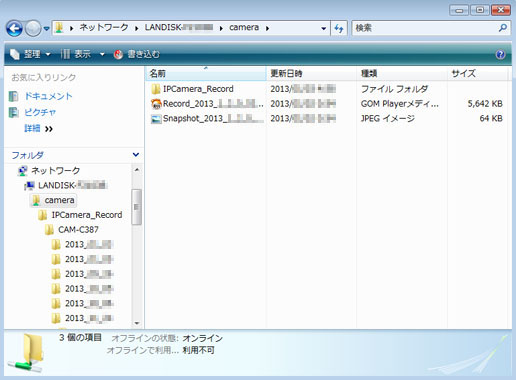Select the IPCamera_Record folder in file list

pos(198,89)
